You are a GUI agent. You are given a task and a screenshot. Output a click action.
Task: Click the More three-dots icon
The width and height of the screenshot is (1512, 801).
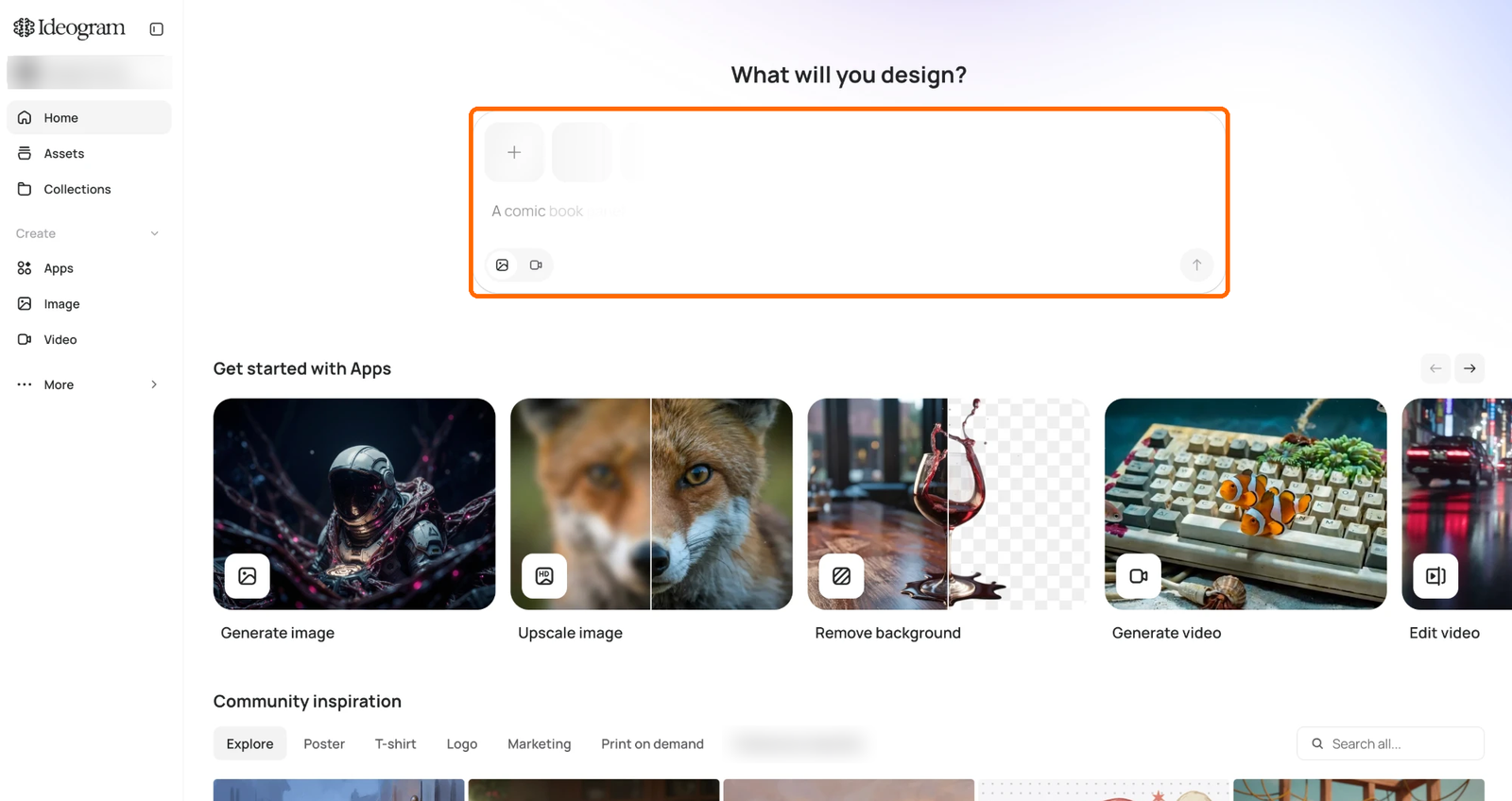click(x=25, y=384)
